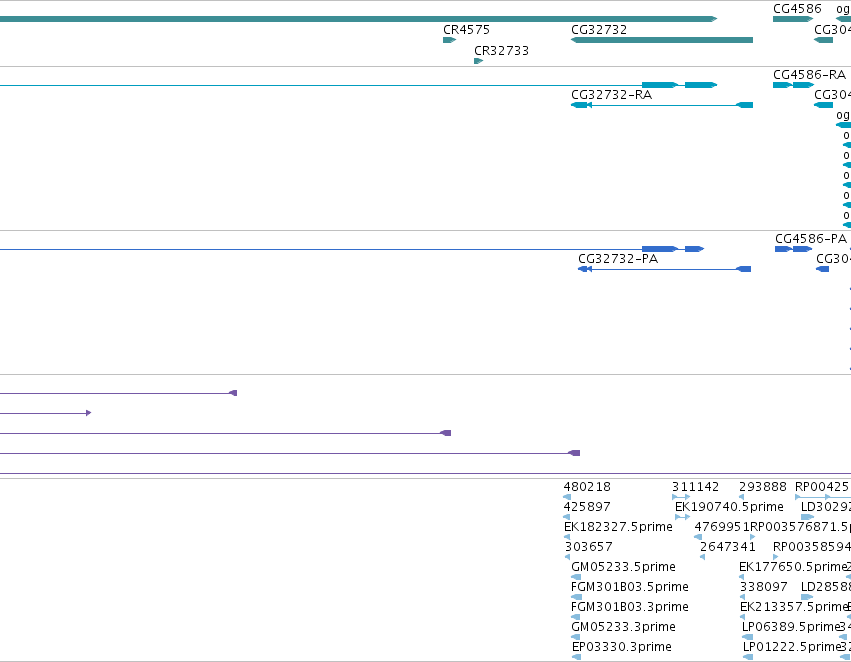Click the LP06389.5prime EST label

[x=791, y=627]
